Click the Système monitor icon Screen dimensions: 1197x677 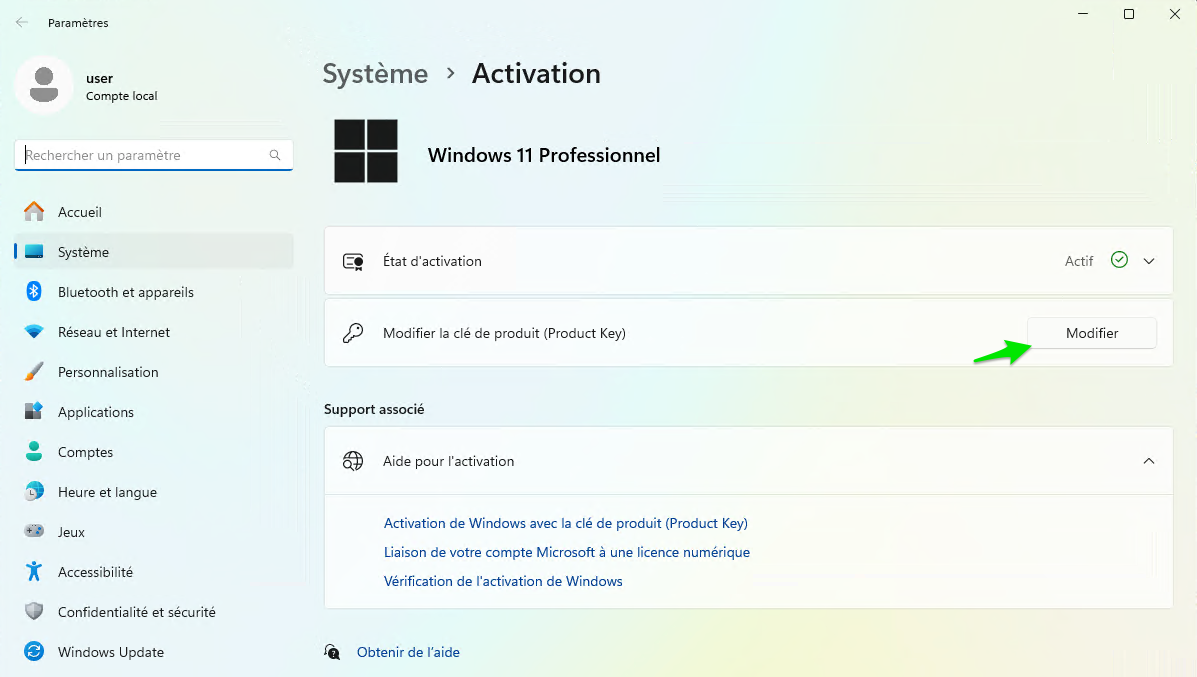pyautogui.click(x=34, y=252)
